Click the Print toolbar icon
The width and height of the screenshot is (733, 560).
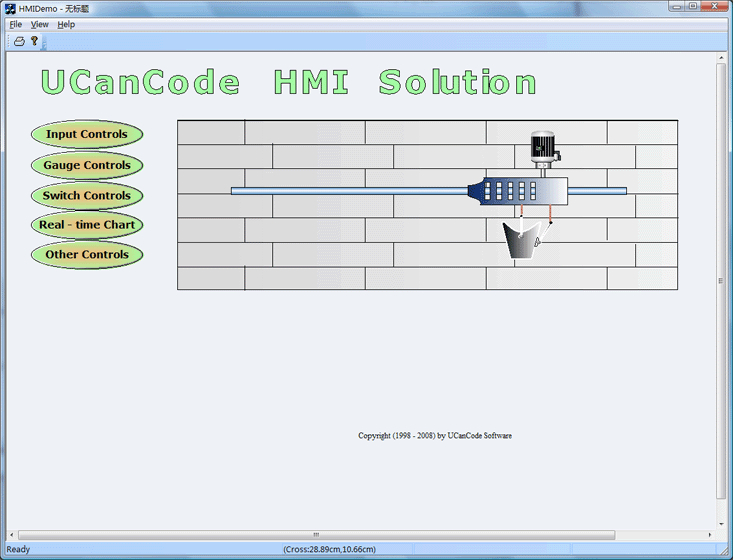click(x=19, y=41)
